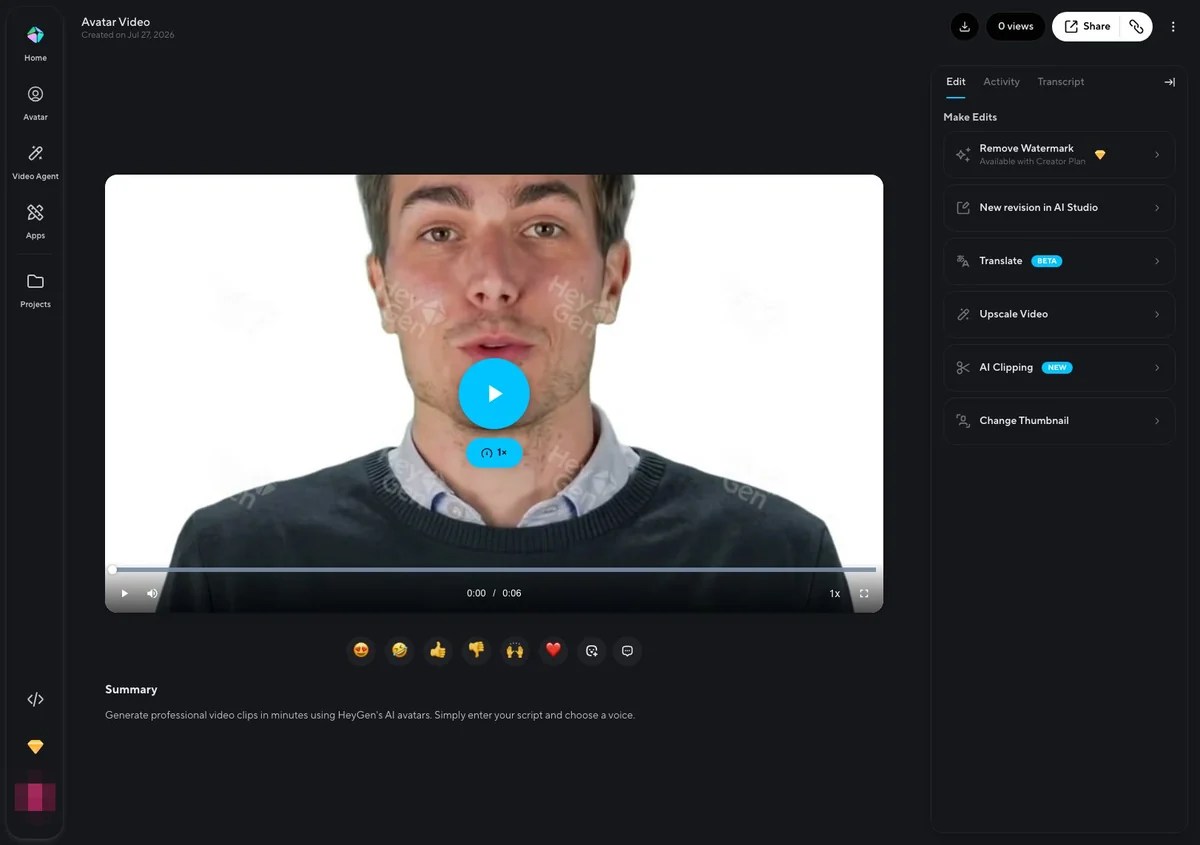Open the Apps panel icon
This screenshot has width=1200, height=845.
pyautogui.click(x=35, y=221)
